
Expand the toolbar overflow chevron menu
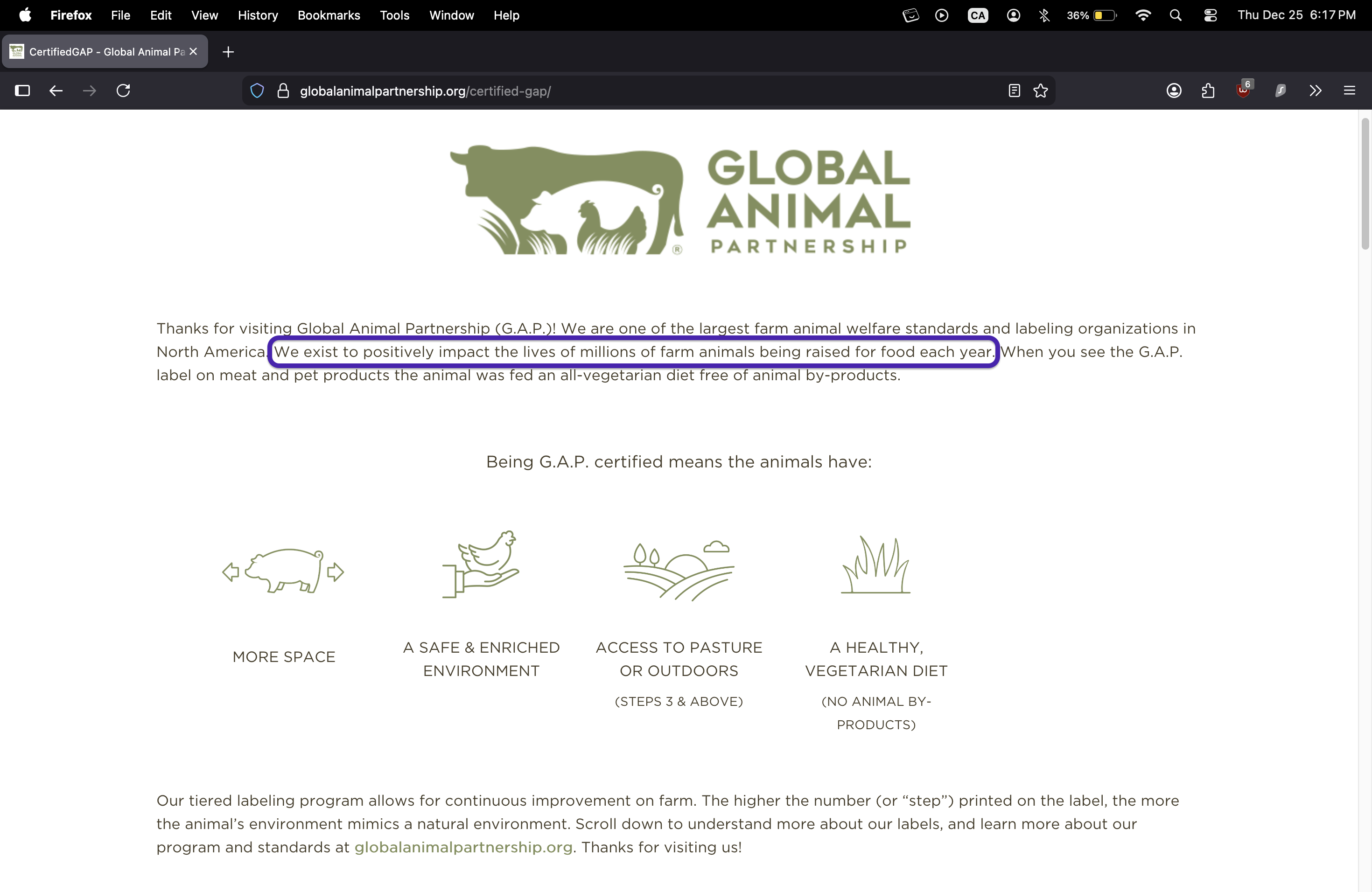[1315, 91]
